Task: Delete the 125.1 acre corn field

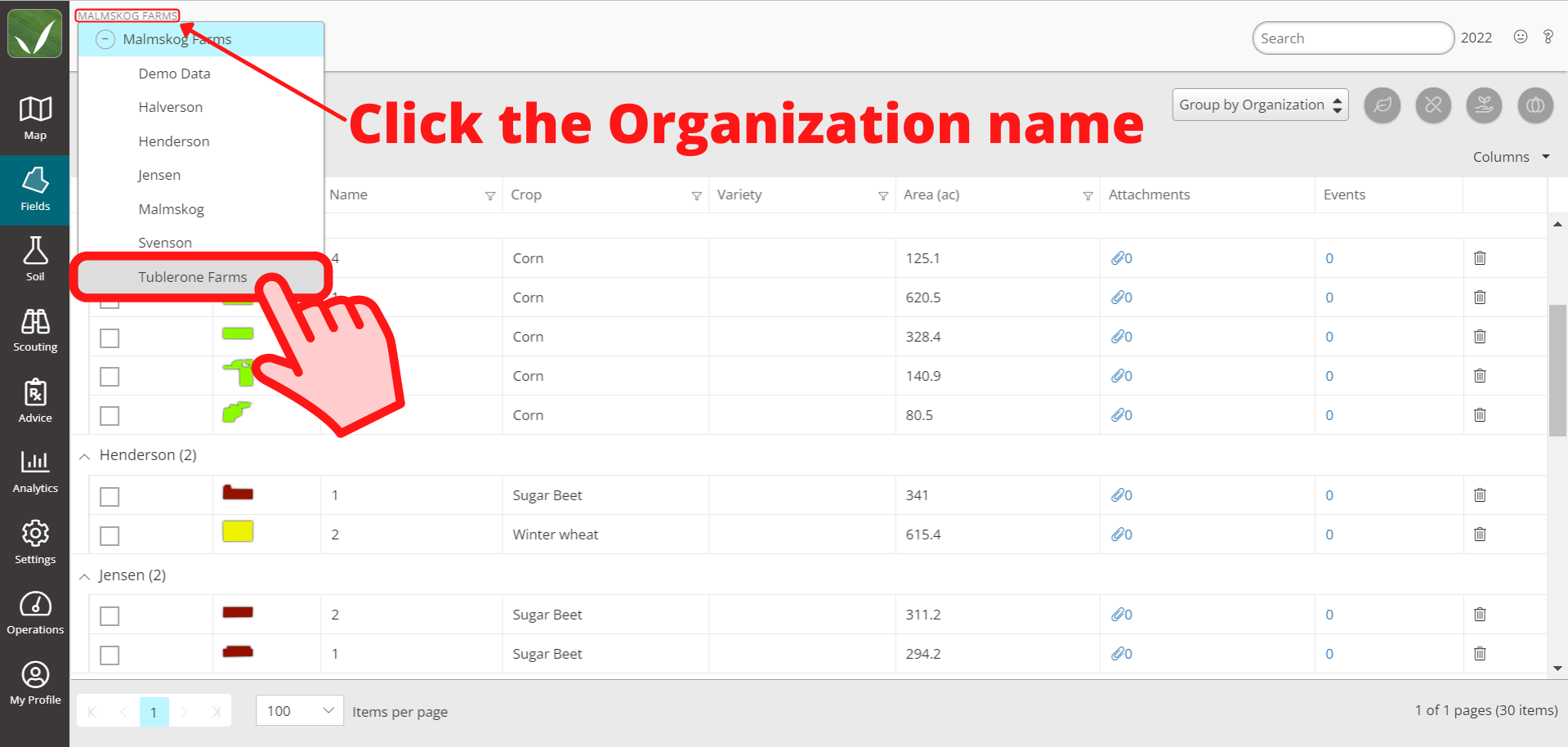Action: coord(1480,258)
